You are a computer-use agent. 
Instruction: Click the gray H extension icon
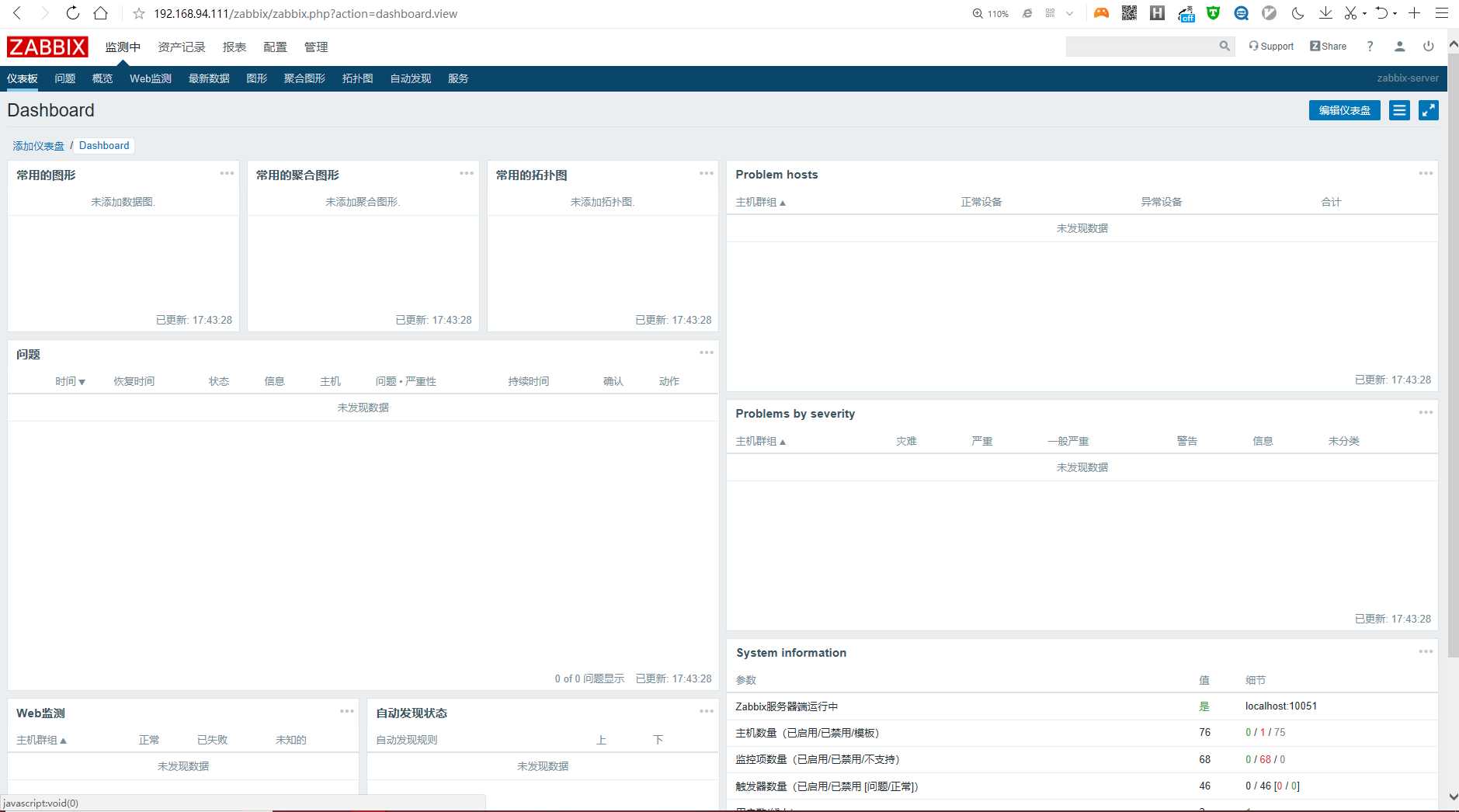click(x=1157, y=13)
